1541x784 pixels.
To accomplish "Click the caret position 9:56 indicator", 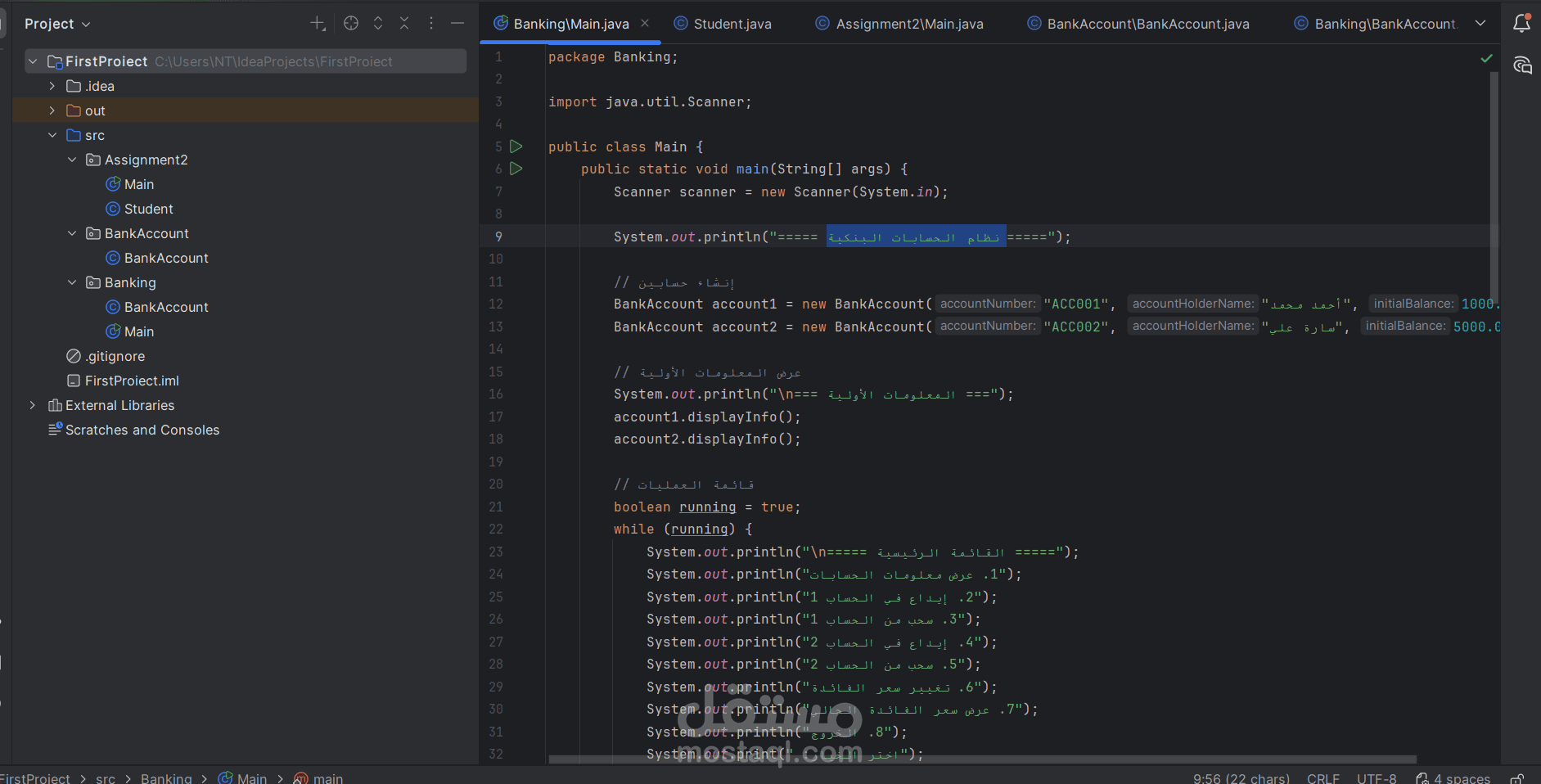I will click(1241, 778).
